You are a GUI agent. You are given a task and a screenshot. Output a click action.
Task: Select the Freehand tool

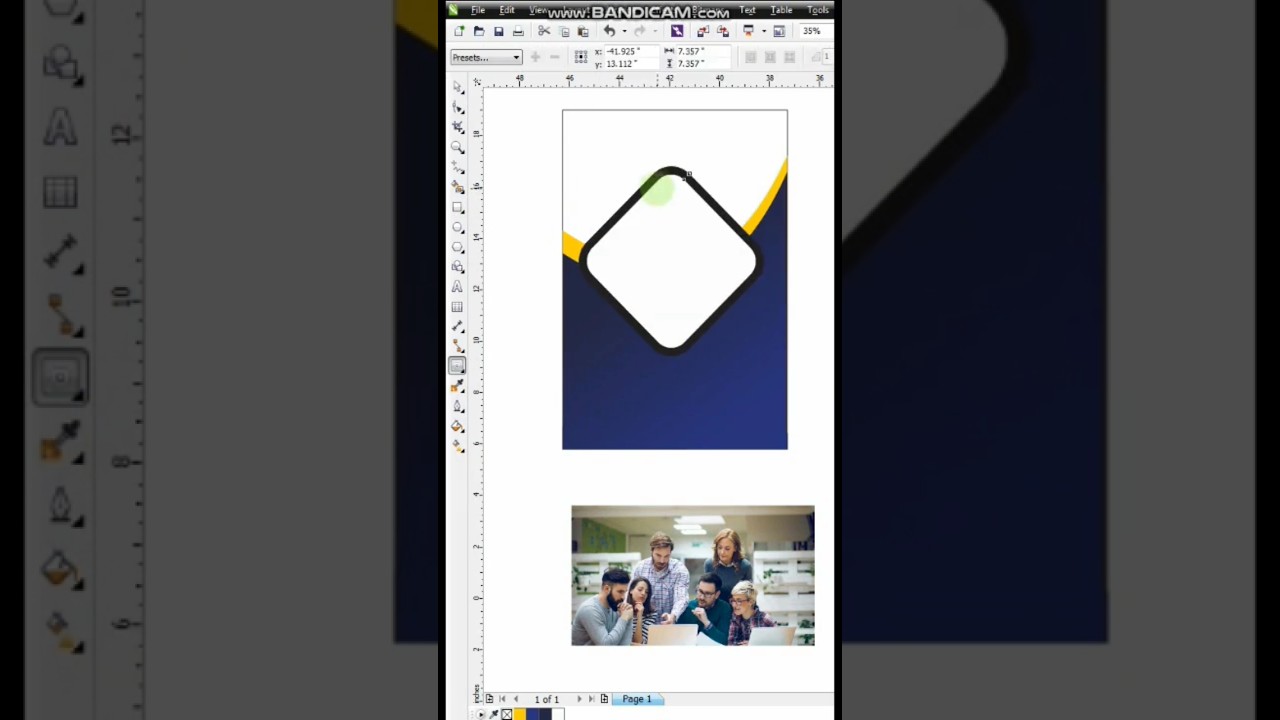click(458, 167)
